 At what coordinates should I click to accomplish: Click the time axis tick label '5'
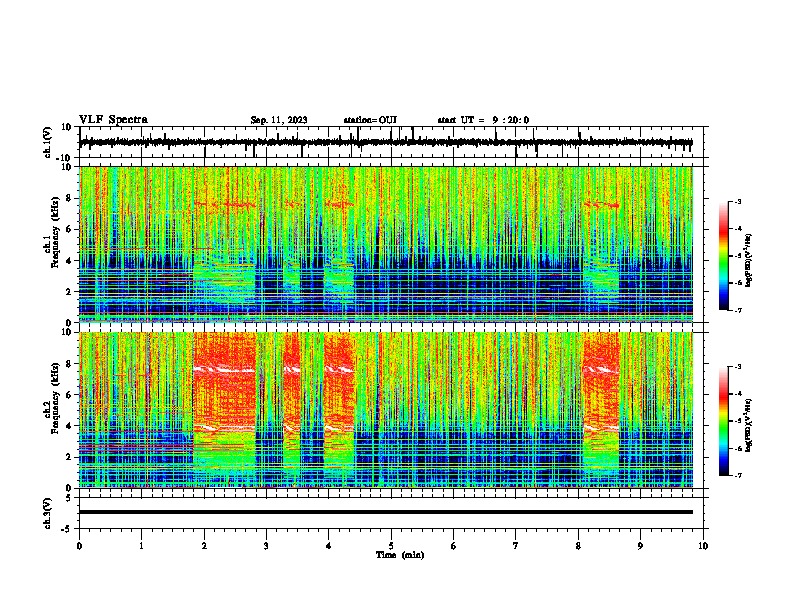pos(391,546)
